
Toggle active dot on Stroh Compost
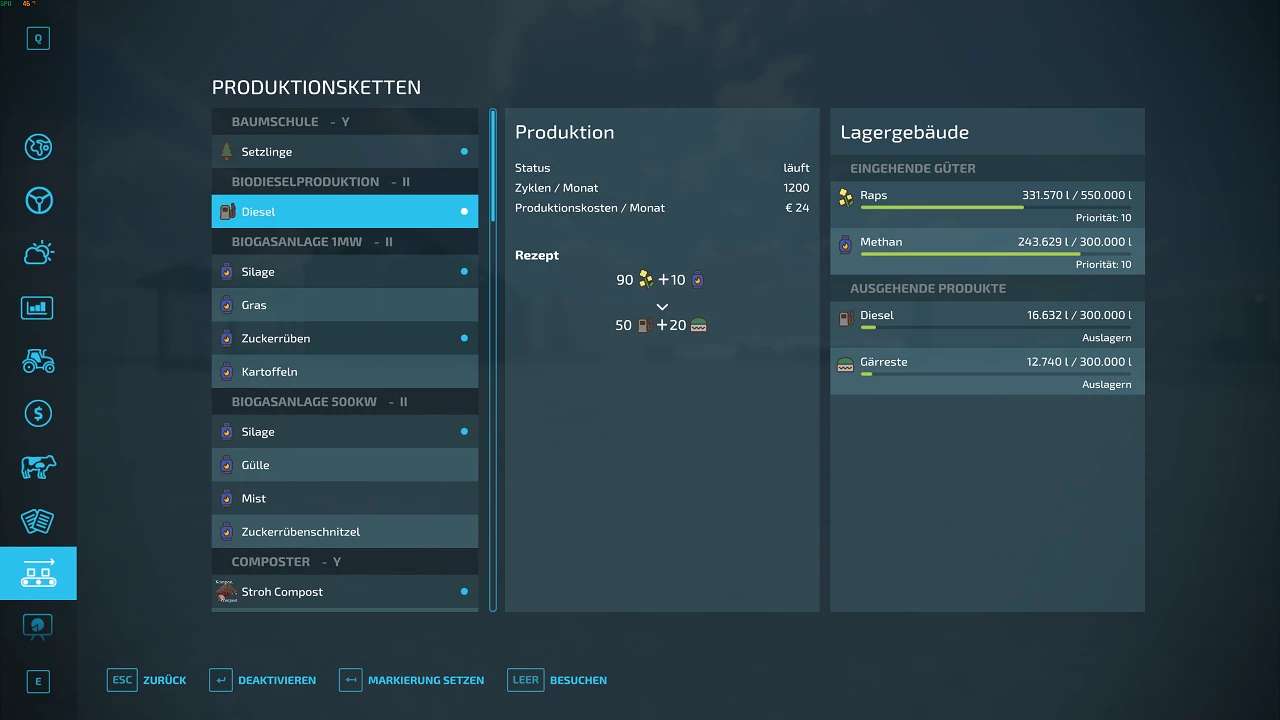coord(464,592)
